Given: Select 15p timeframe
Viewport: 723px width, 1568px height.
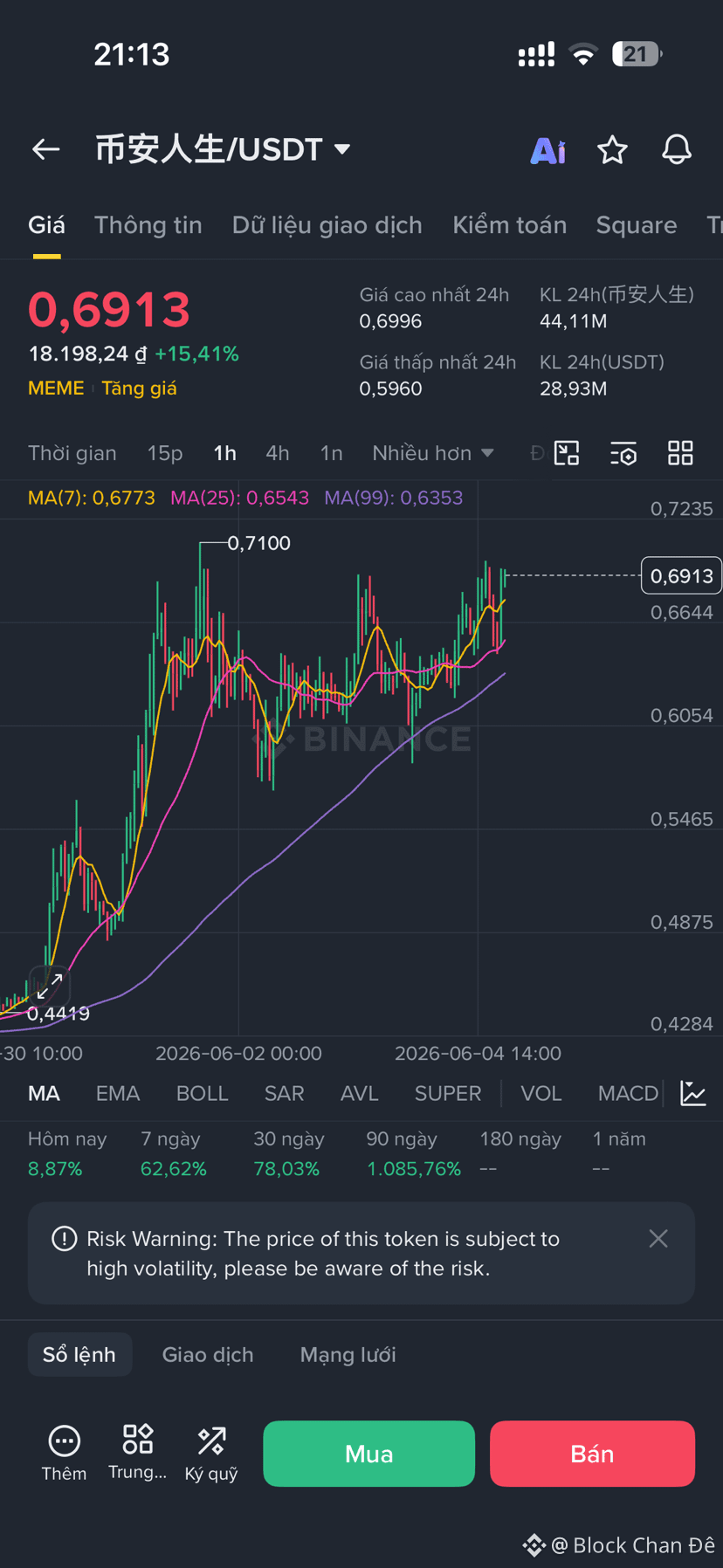Looking at the screenshot, I should pos(165,453).
